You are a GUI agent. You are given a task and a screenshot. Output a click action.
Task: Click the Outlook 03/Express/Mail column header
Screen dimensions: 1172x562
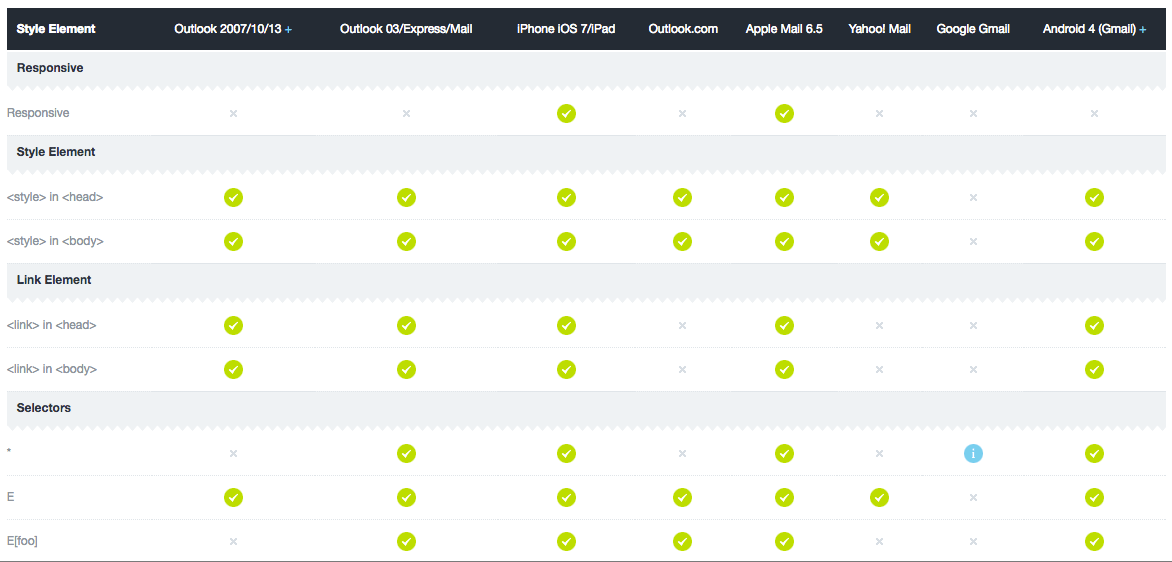pyautogui.click(x=407, y=29)
